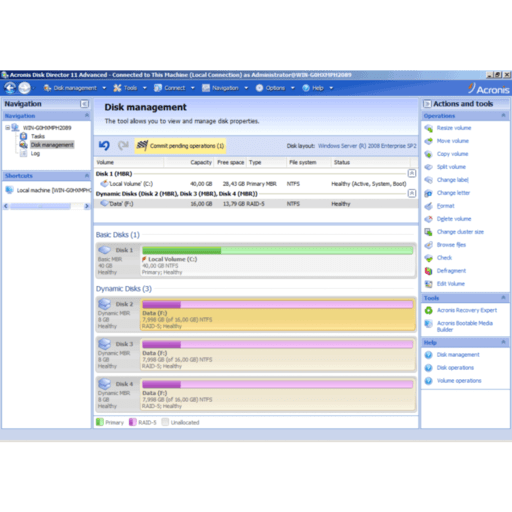Screen dimensions: 512x512
Task: Click the Shortcuts horizontal scrollbar right arrow
Action: 87,206
